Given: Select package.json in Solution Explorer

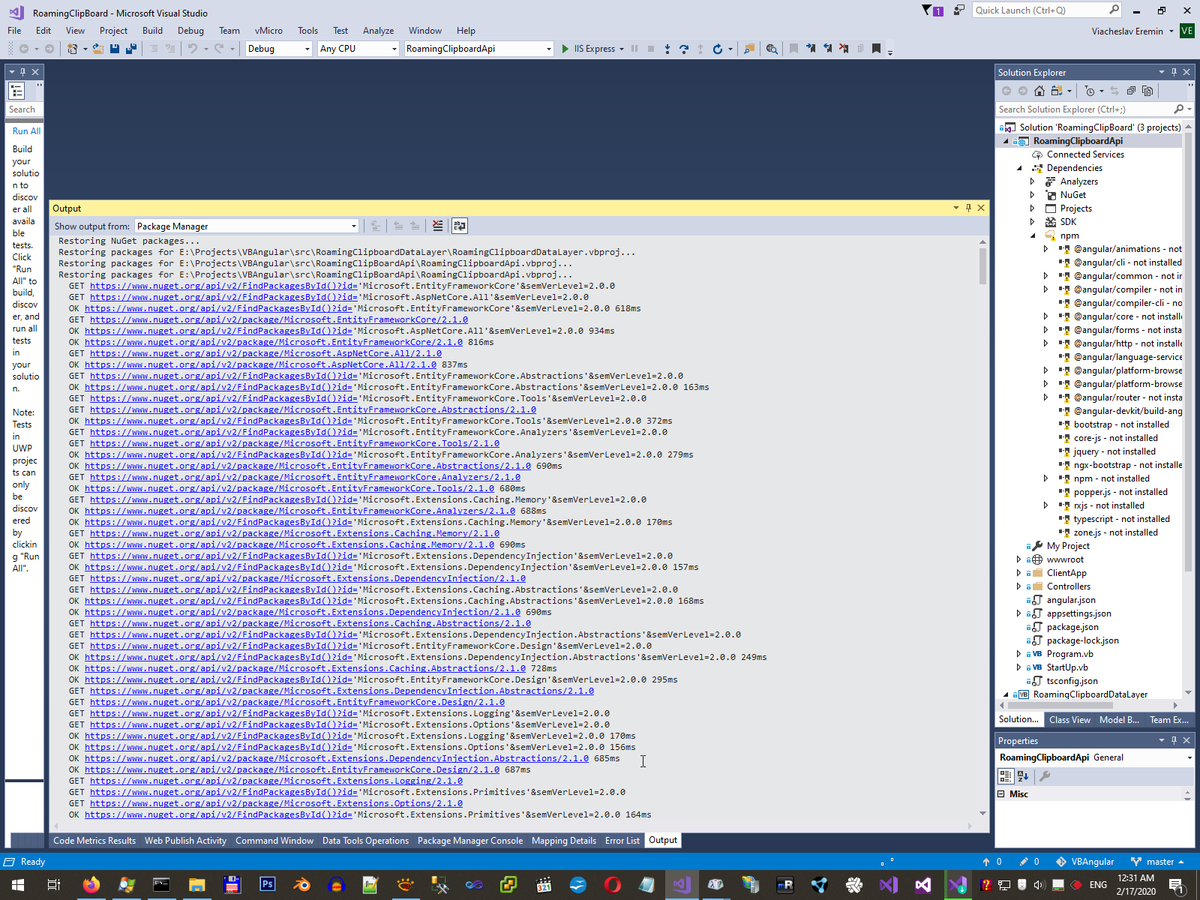Looking at the screenshot, I should point(1072,627).
